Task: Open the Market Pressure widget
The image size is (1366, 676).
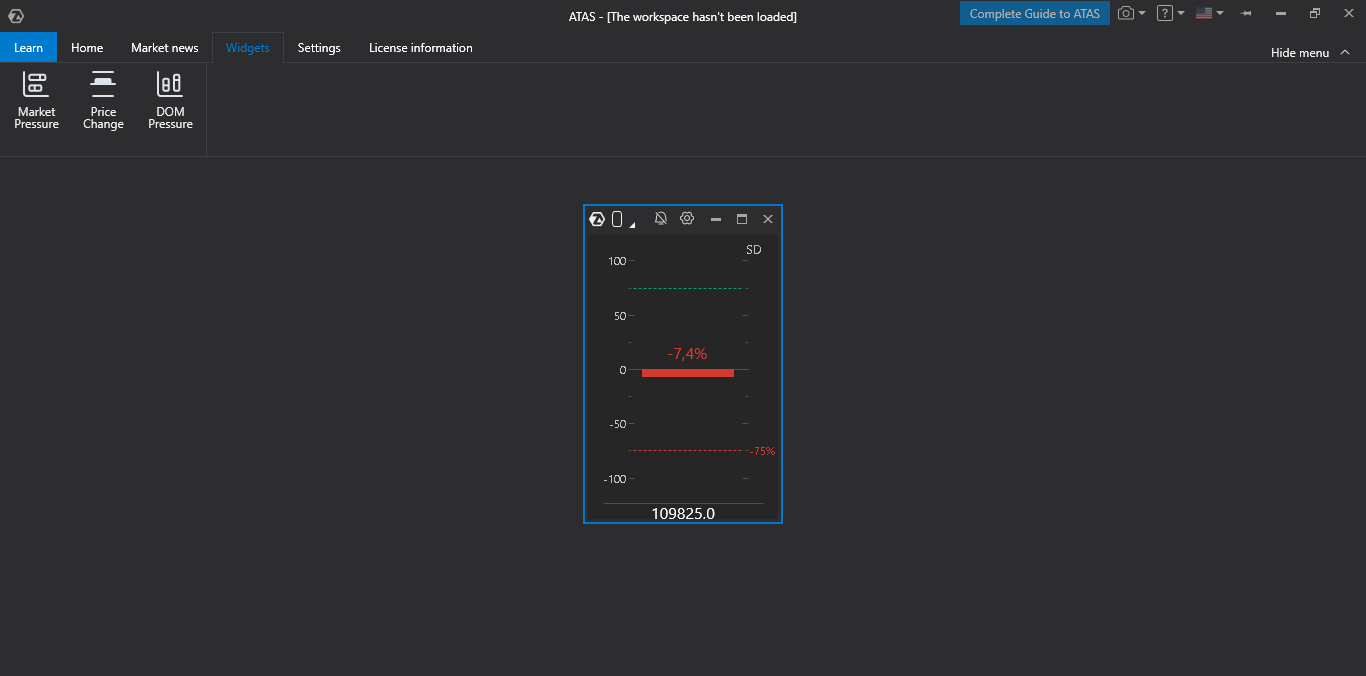Action: [x=36, y=101]
